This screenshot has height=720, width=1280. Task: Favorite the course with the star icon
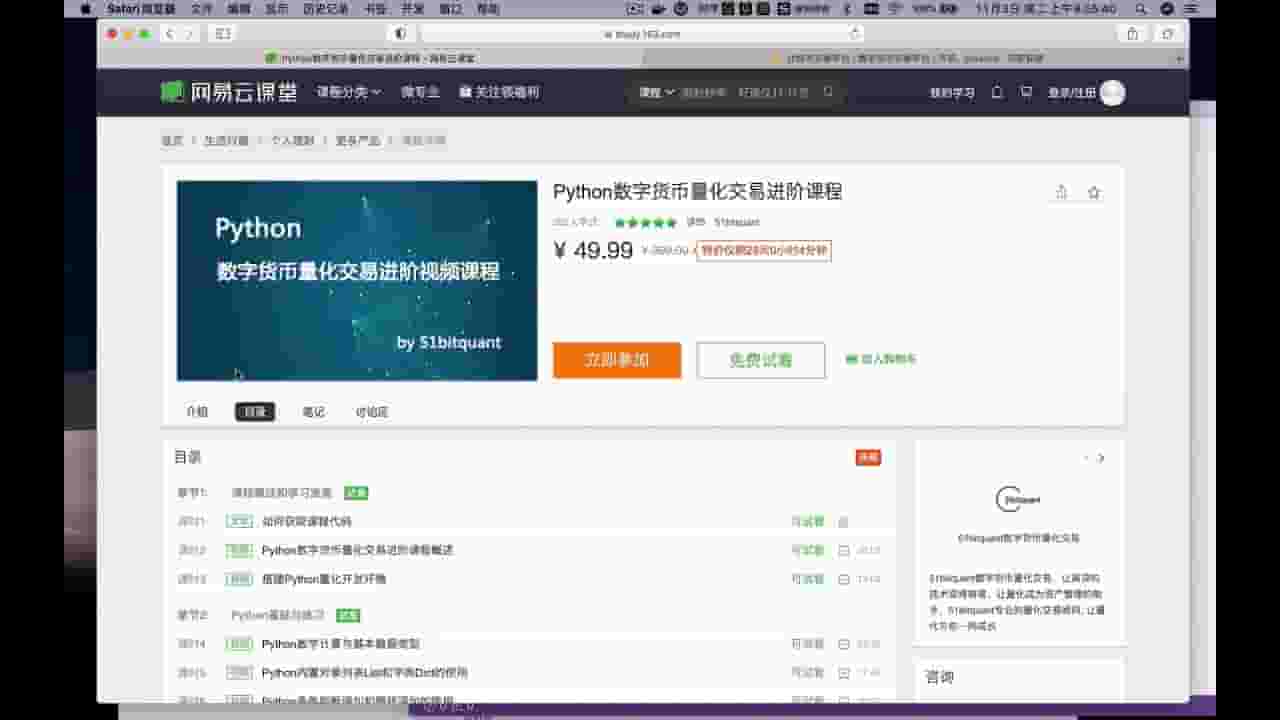(1094, 192)
